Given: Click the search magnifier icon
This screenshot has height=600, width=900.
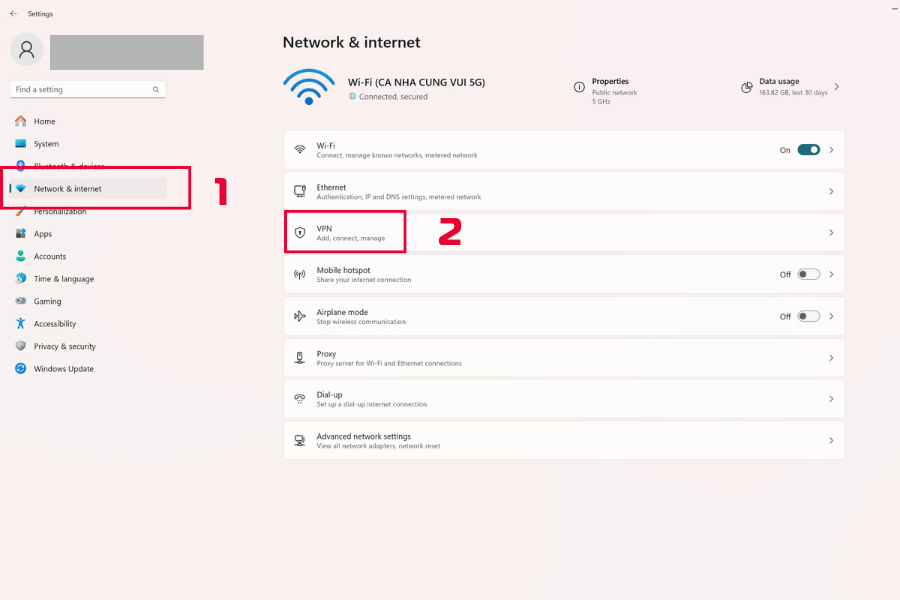Looking at the screenshot, I should tap(157, 89).
